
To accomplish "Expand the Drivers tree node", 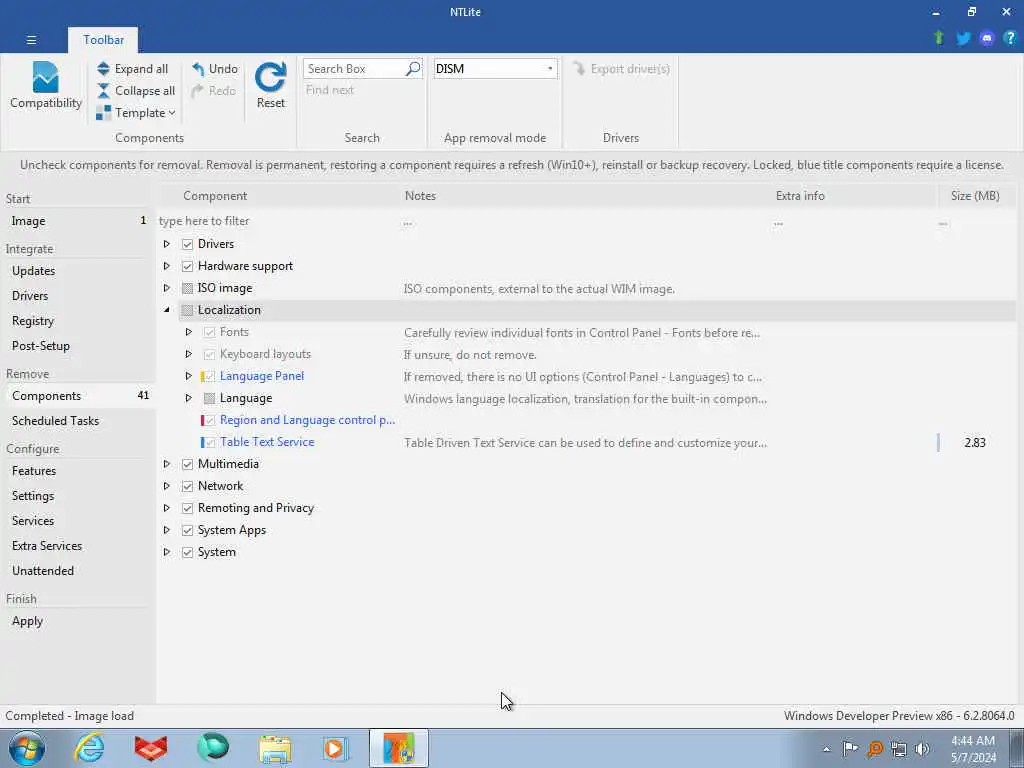I will [x=167, y=244].
